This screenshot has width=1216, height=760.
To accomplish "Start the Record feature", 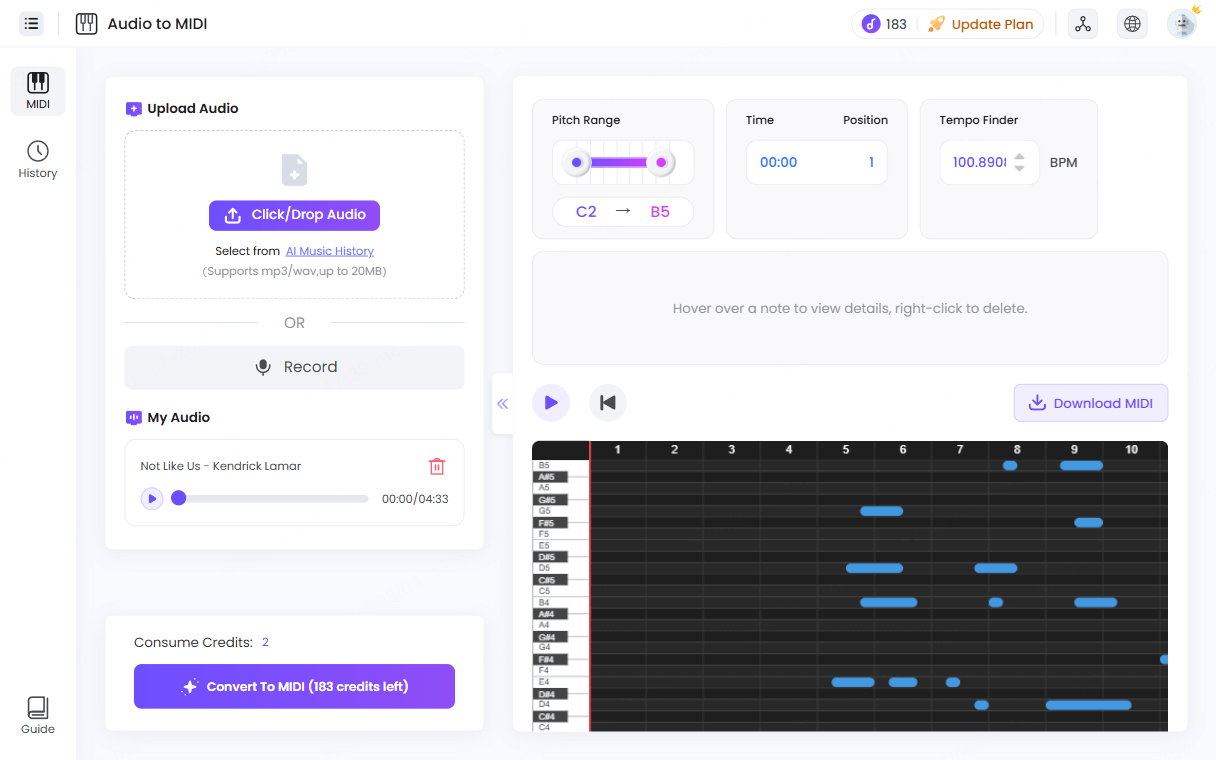I will (x=294, y=367).
